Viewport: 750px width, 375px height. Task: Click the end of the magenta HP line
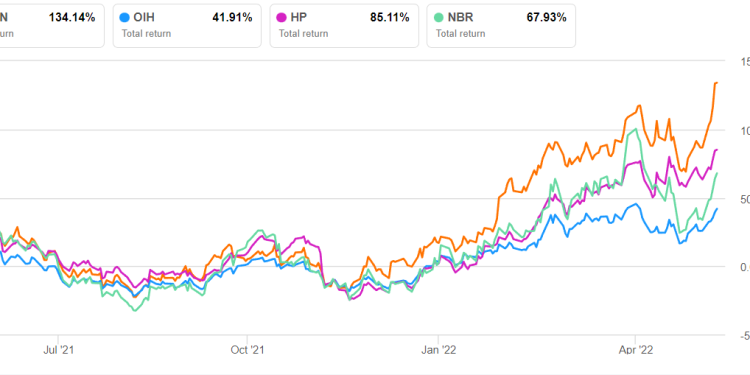(x=717, y=150)
